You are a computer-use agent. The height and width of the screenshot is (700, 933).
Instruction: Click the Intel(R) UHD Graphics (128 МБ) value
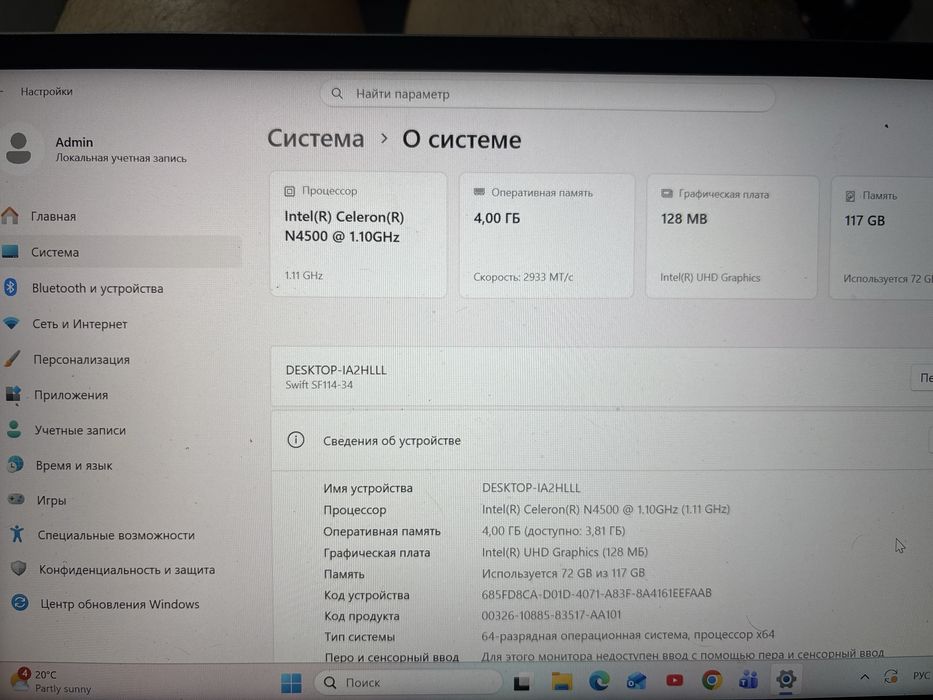pos(565,552)
